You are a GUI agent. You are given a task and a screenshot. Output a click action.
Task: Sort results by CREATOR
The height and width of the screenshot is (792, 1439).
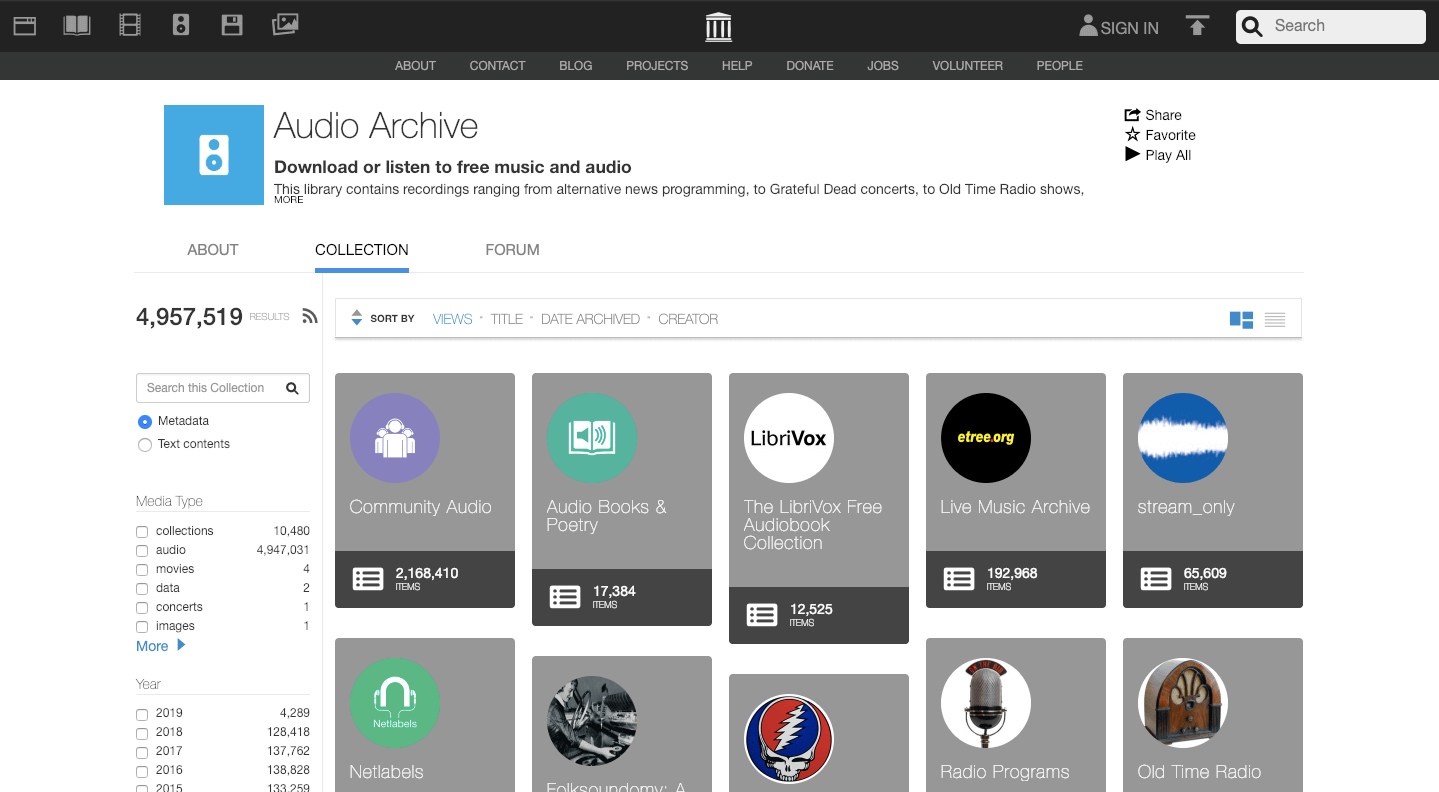point(688,319)
